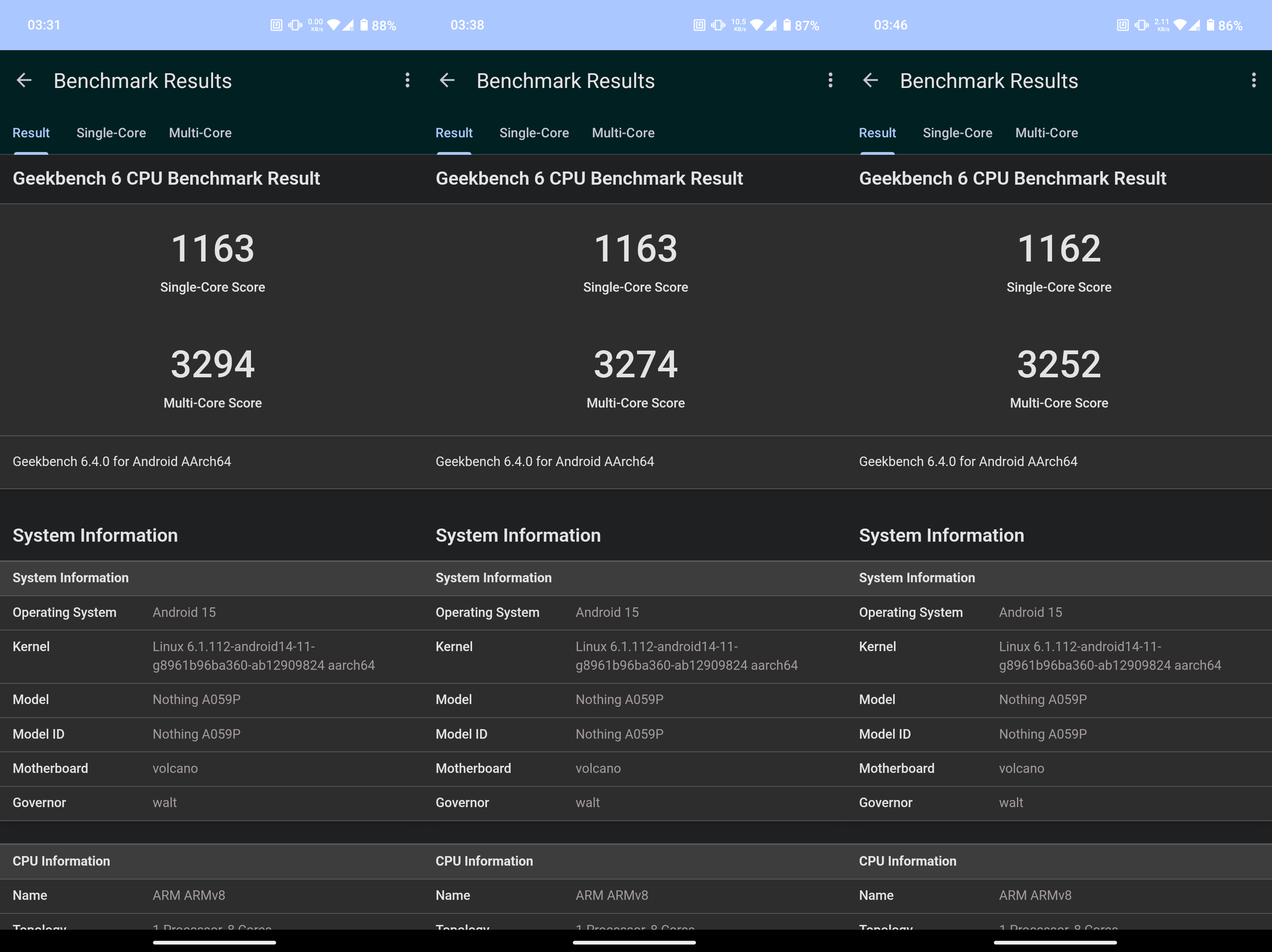Open Multi-Core tab in middle screenshot

pyautogui.click(x=623, y=133)
